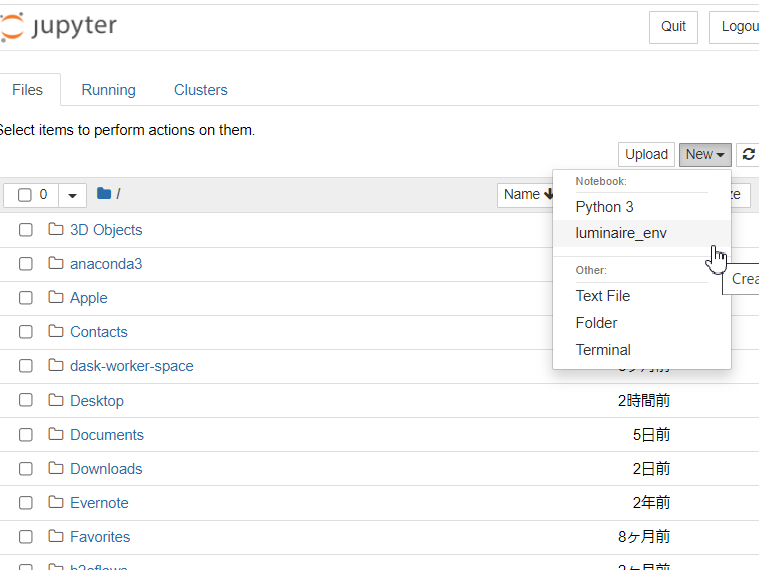Screen dimensions: 759x570
Task: Open the New dropdown button
Action: click(x=705, y=154)
